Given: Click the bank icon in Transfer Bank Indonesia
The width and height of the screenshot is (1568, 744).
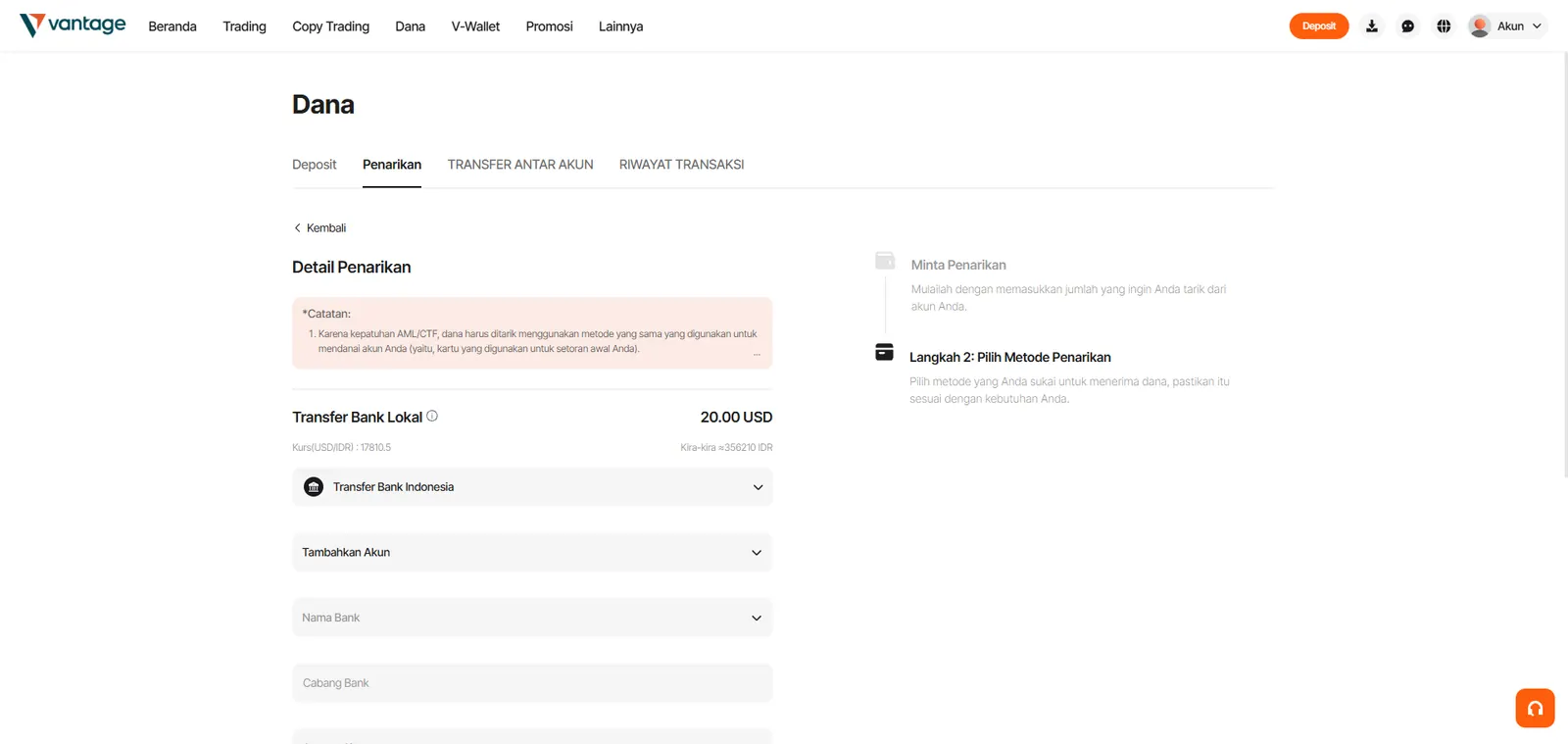Looking at the screenshot, I should coord(314,487).
